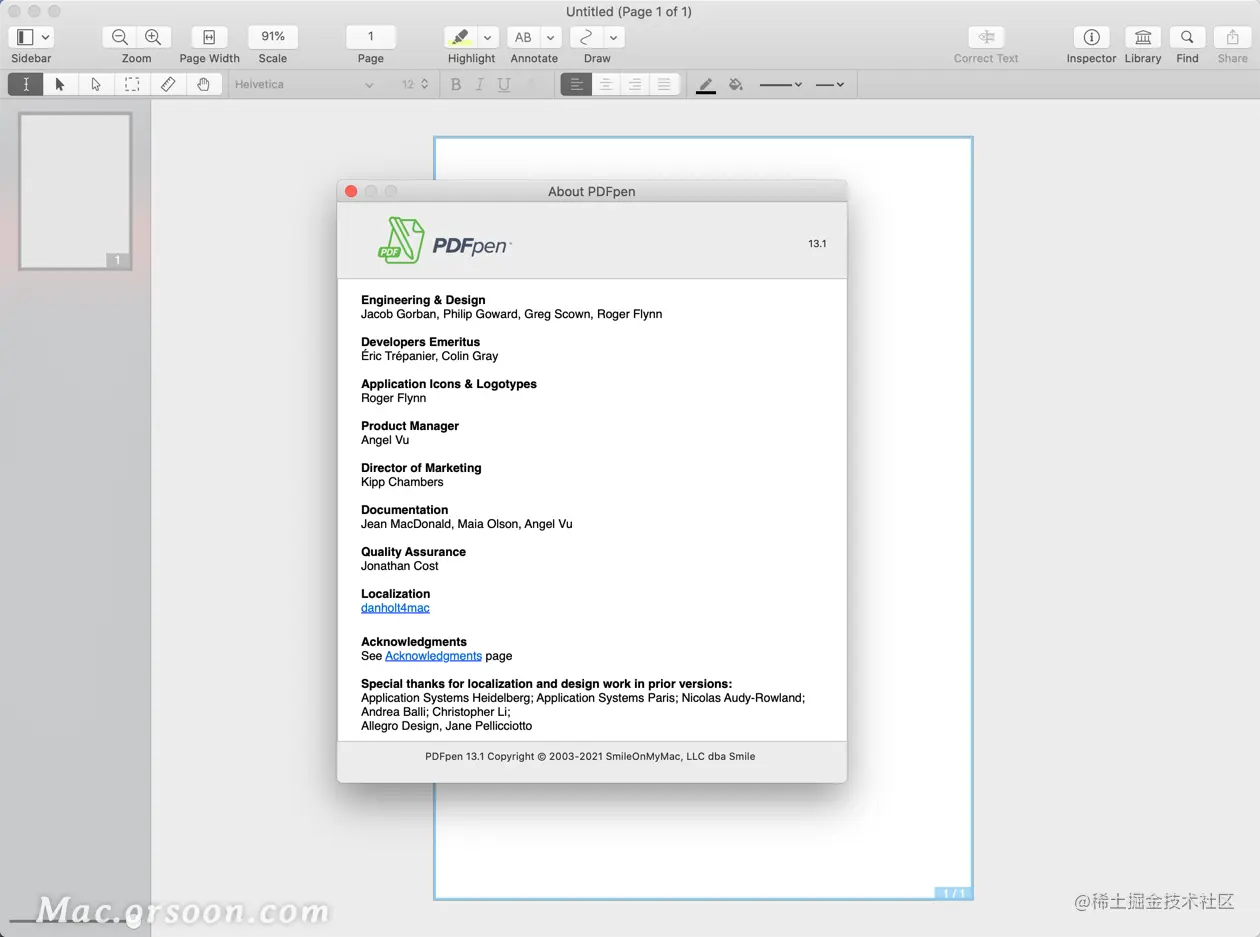This screenshot has width=1260, height=937.
Task: Align text center
Action: tap(606, 84)
